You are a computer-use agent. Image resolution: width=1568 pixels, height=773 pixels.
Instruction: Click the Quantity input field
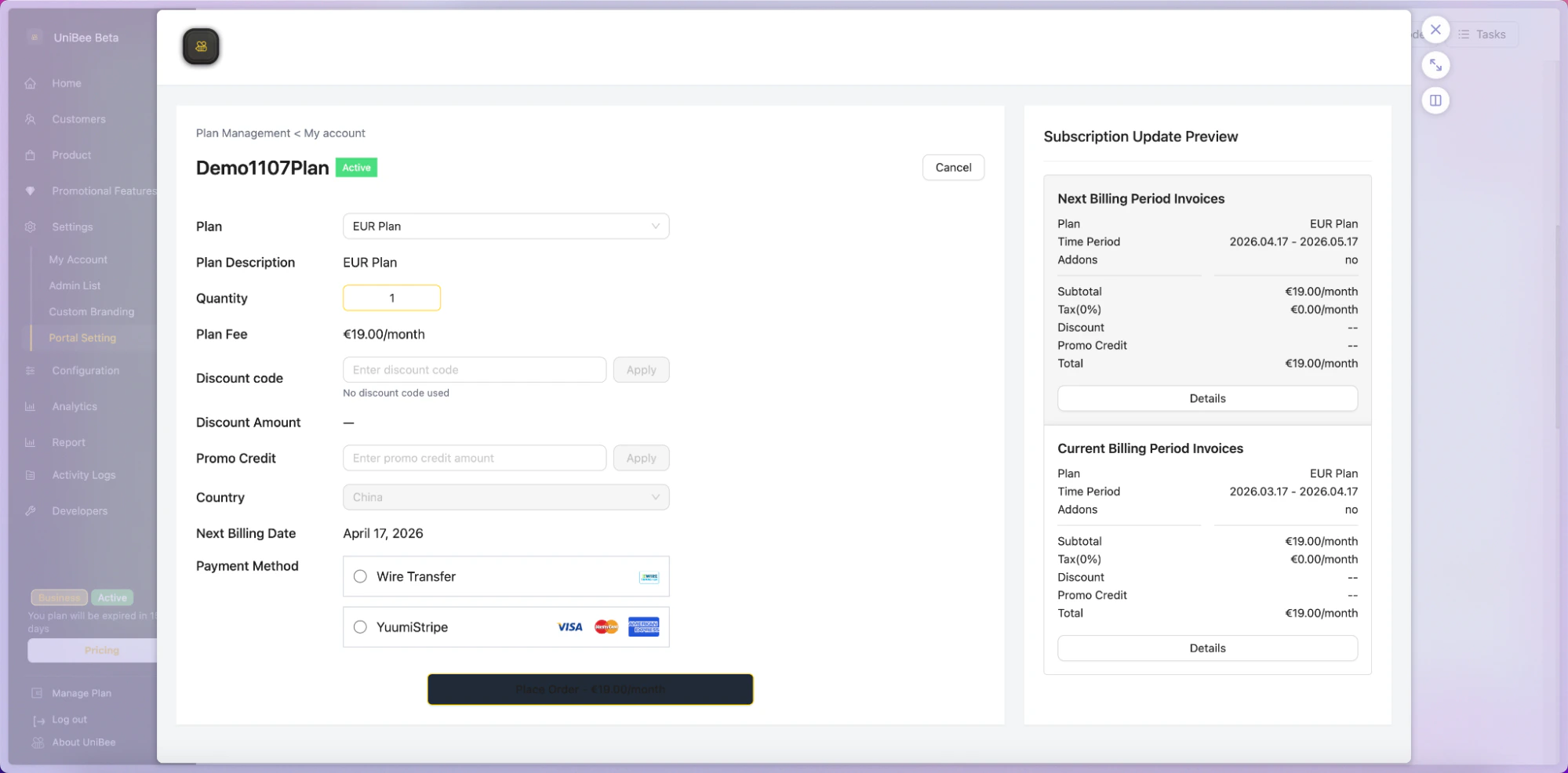[x=391, y=298]
